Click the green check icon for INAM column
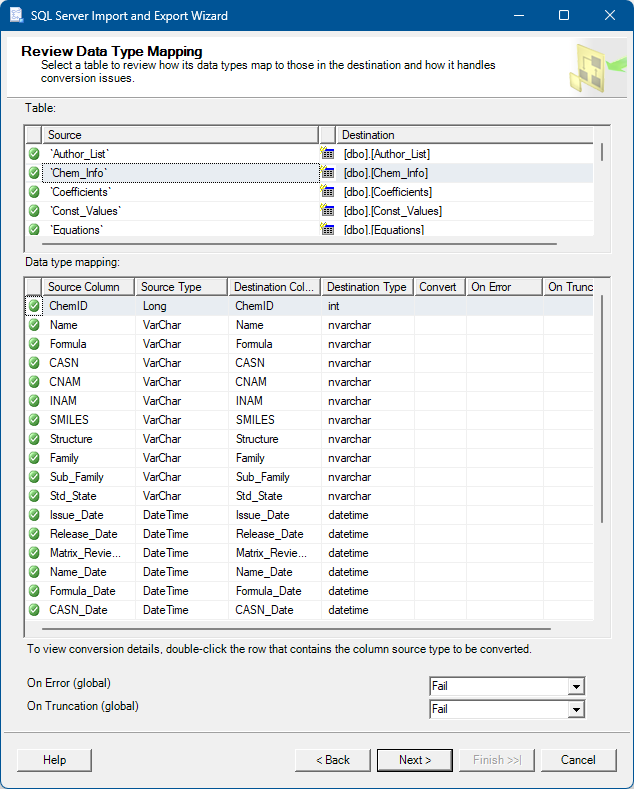The width and height of the screenshot is (634, 789). pyautogui.click(x=34, y=401)
